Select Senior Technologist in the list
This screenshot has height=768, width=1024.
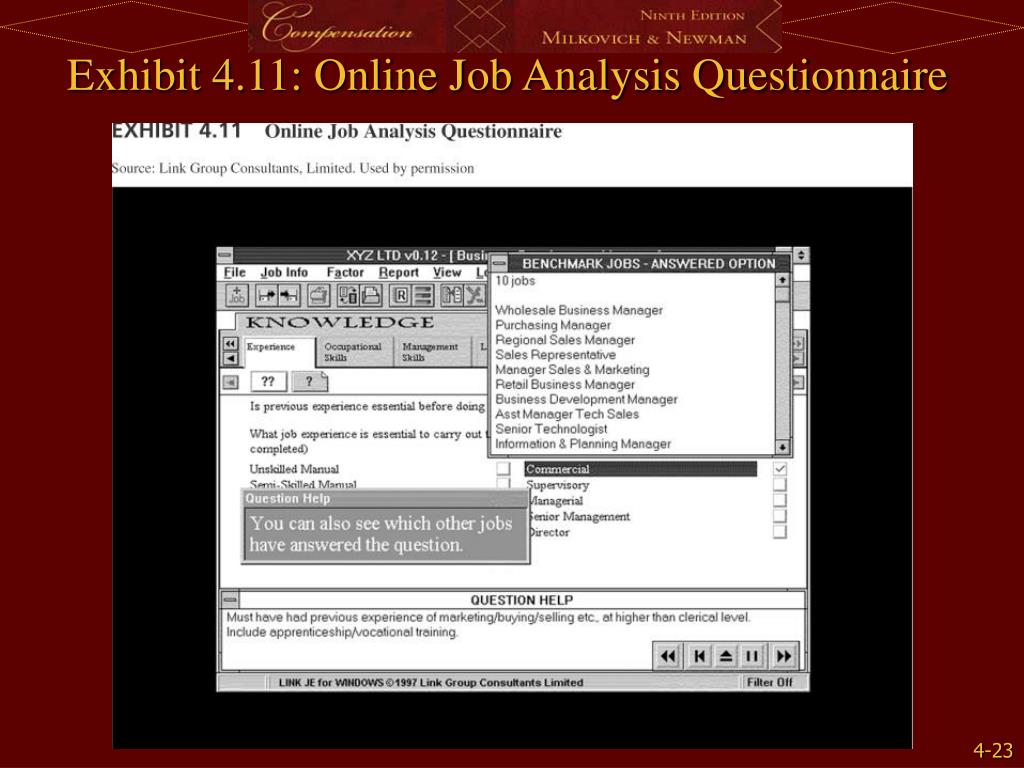point(551,429)
